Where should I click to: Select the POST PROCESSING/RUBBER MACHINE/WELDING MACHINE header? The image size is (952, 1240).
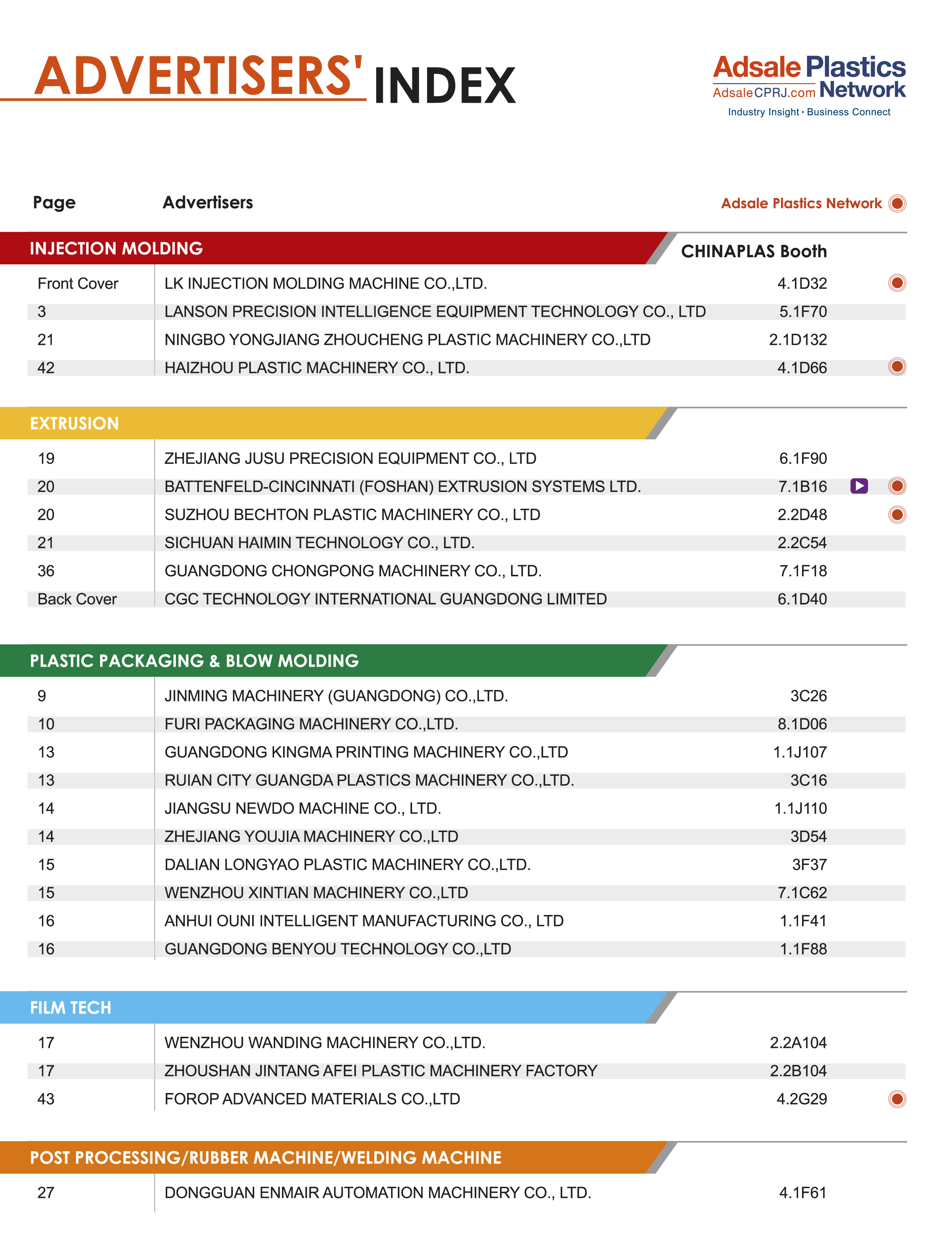(265, 1157)
